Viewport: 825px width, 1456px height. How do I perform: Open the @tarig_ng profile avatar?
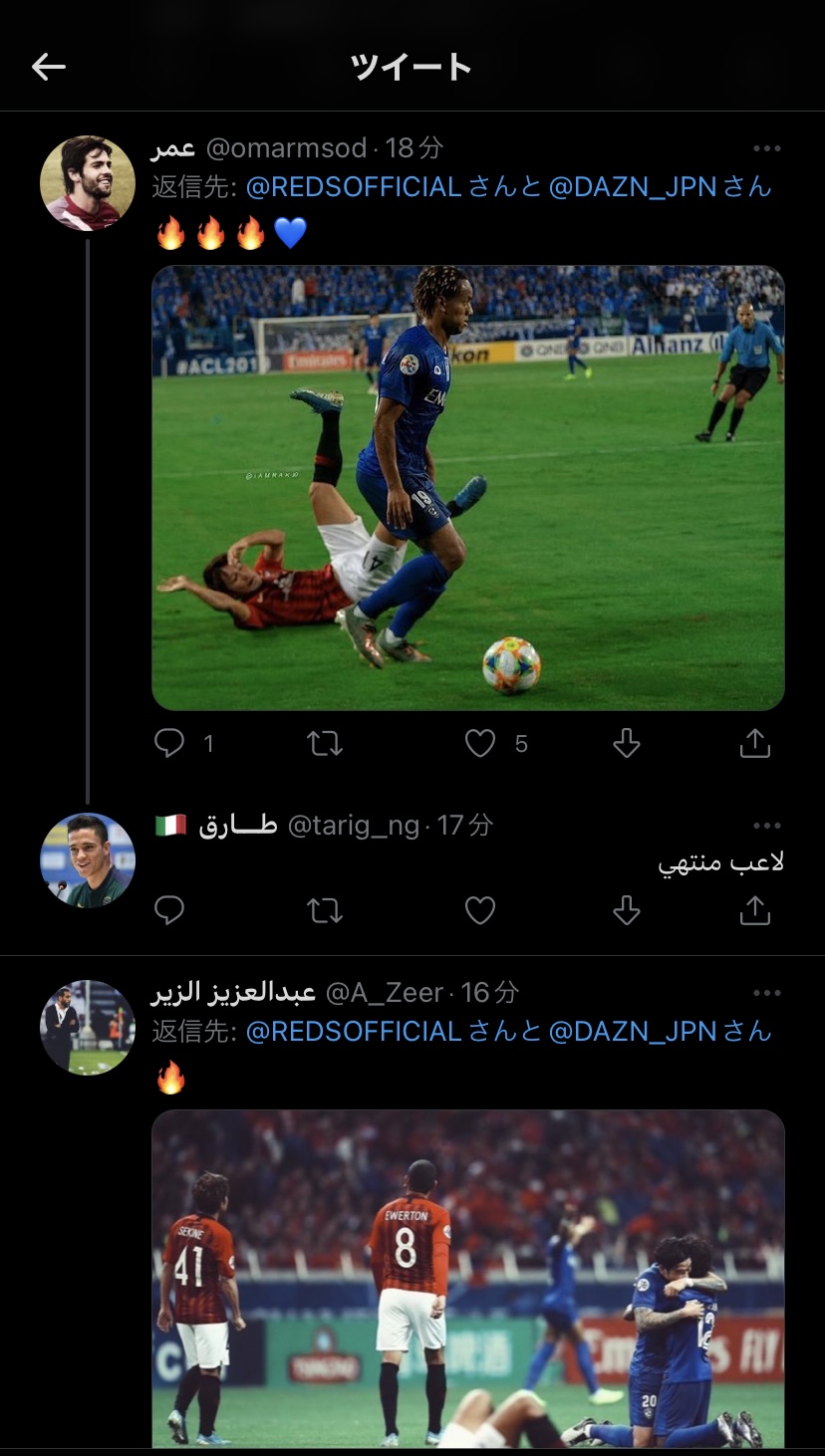(88, 860)
